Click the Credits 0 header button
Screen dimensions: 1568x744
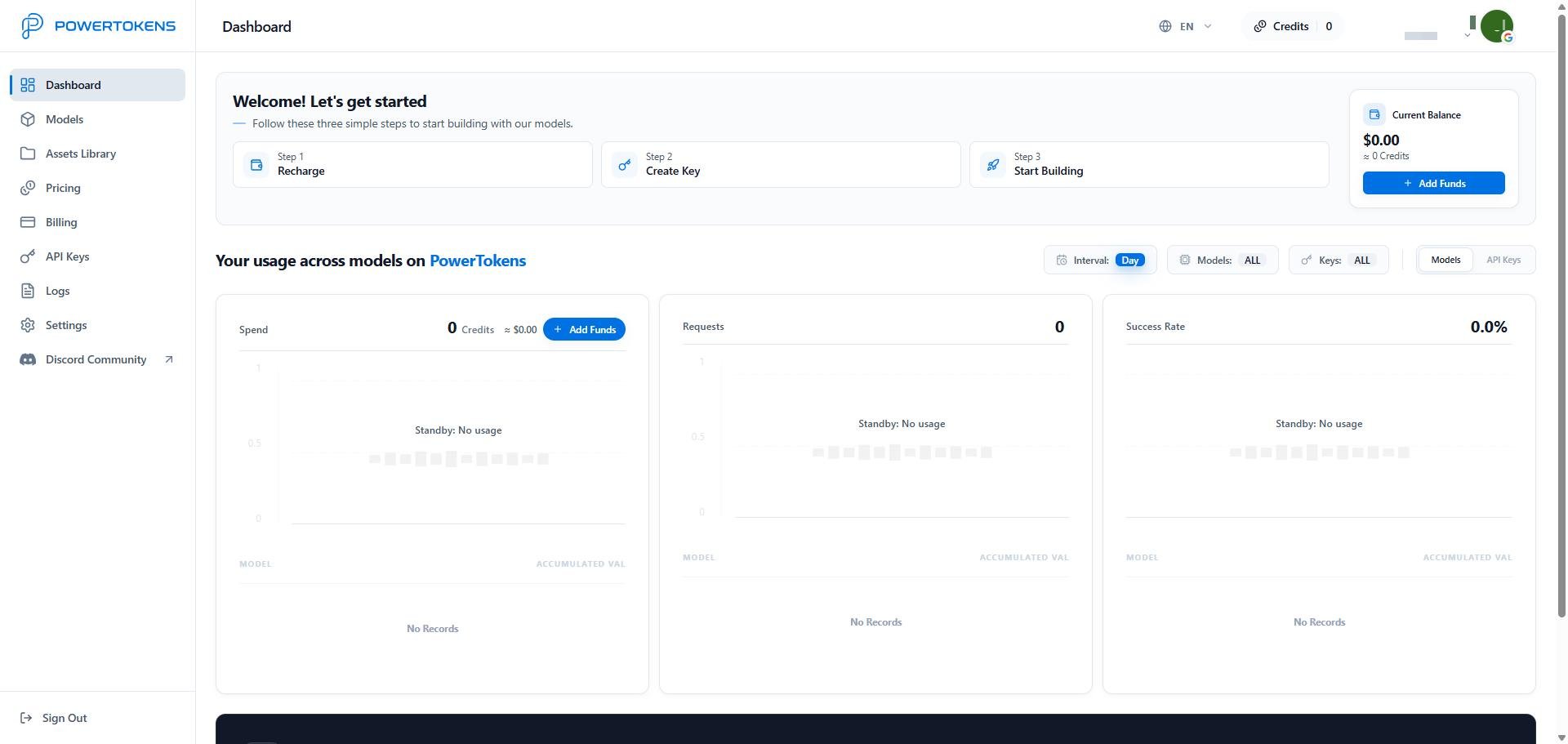point(1292,26)
